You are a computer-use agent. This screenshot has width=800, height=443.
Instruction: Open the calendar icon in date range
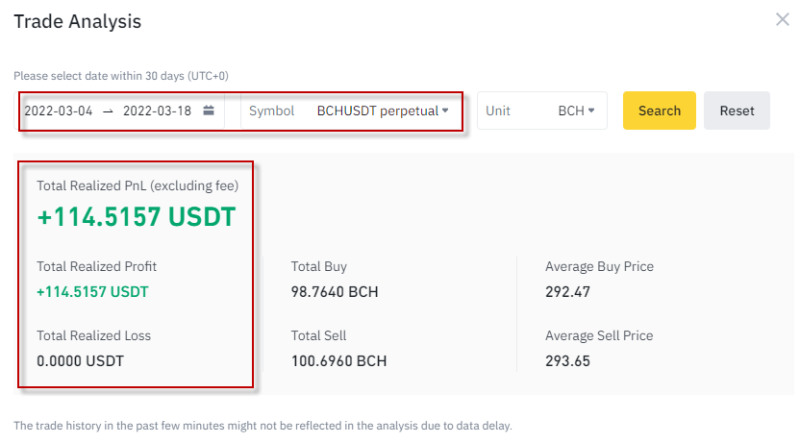click(209, 110)
